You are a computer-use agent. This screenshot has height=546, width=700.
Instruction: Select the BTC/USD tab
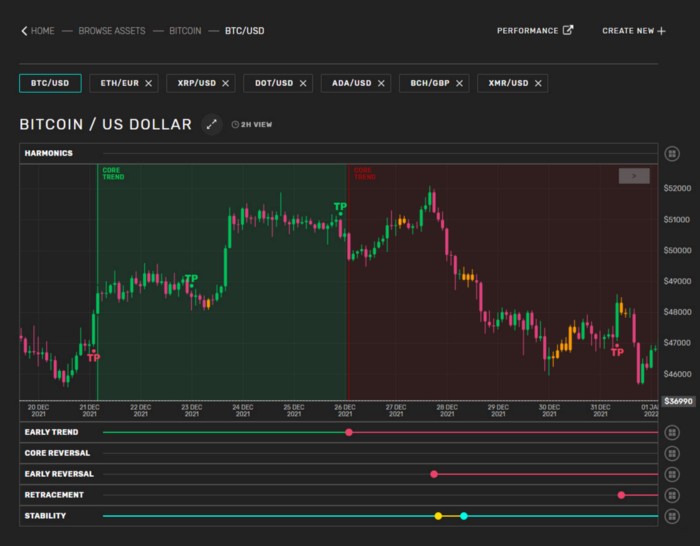pos(50,83)
